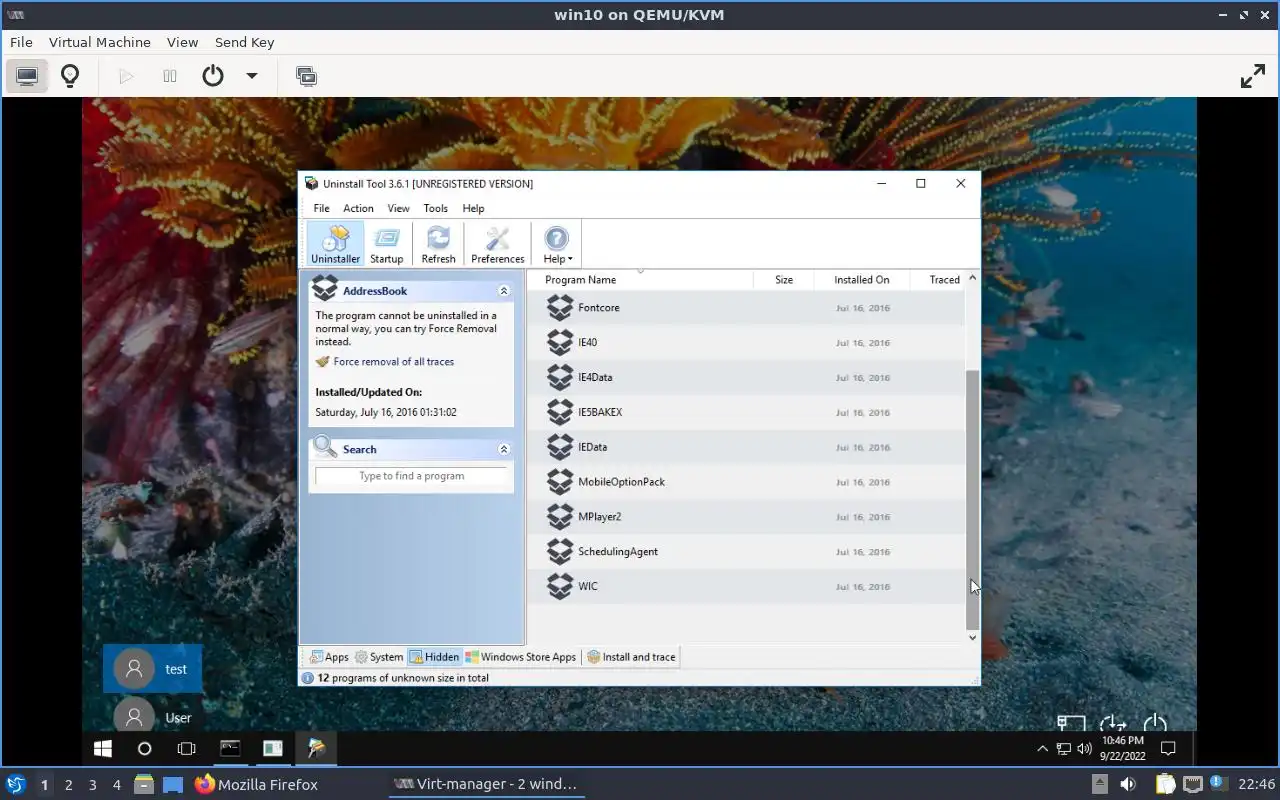
Task: Click the scrollbar up arrow in program list
Action: coord(972,278)
